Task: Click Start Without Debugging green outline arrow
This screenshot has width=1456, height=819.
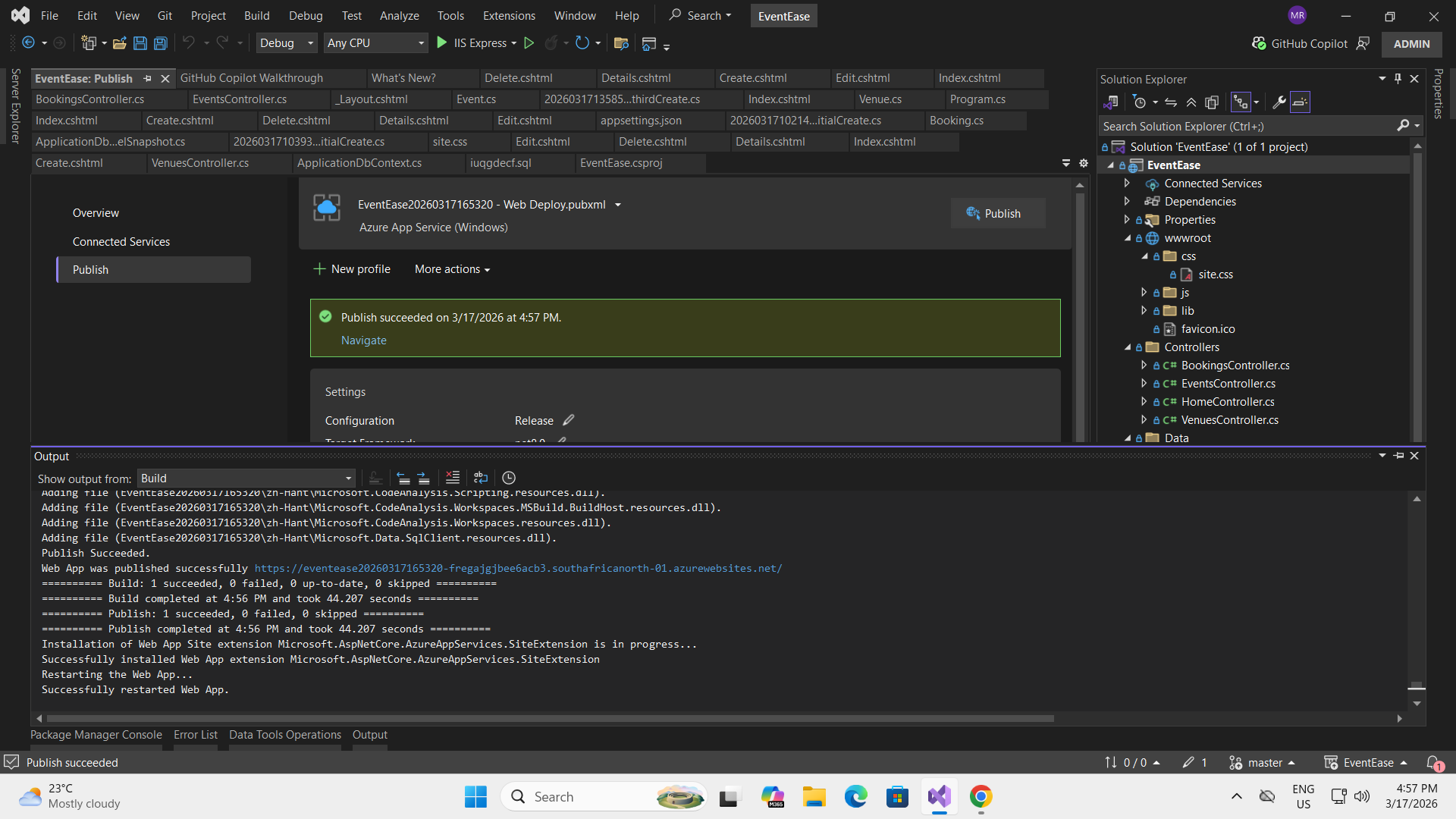Action: [529, 43]
